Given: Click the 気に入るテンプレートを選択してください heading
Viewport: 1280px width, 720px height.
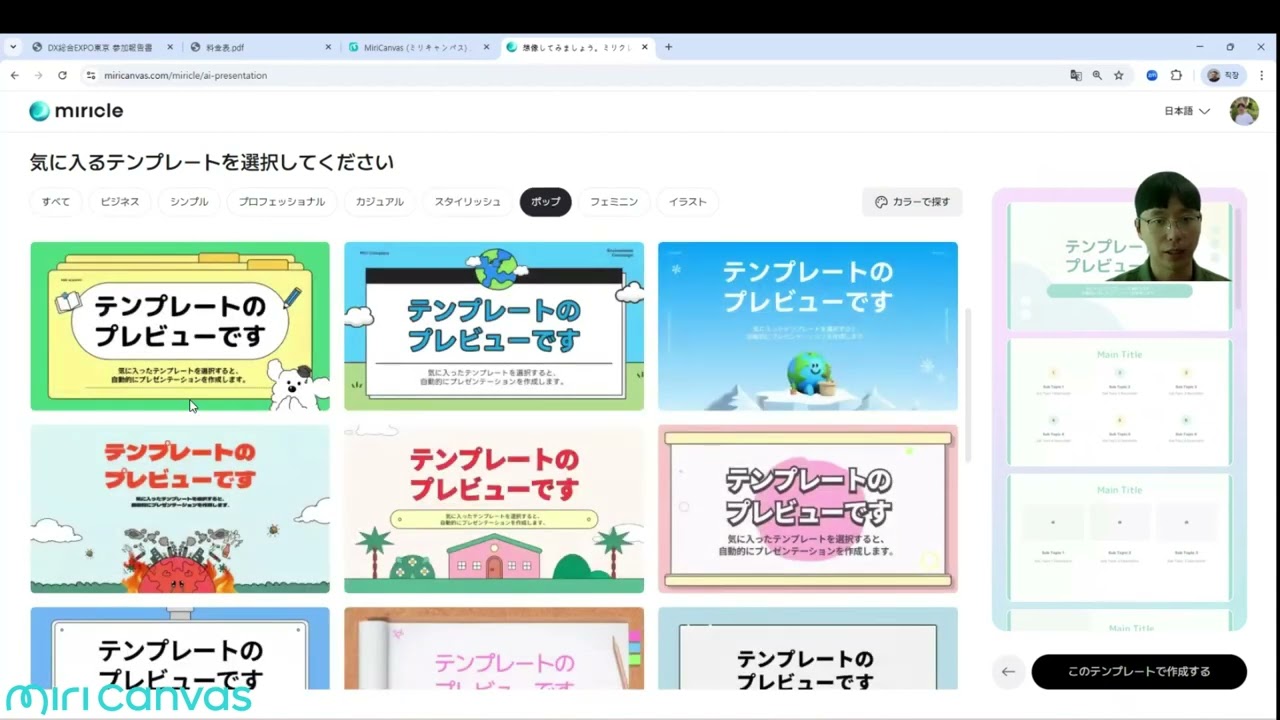Looking at the screenshot, I should (x=212, y=162).
